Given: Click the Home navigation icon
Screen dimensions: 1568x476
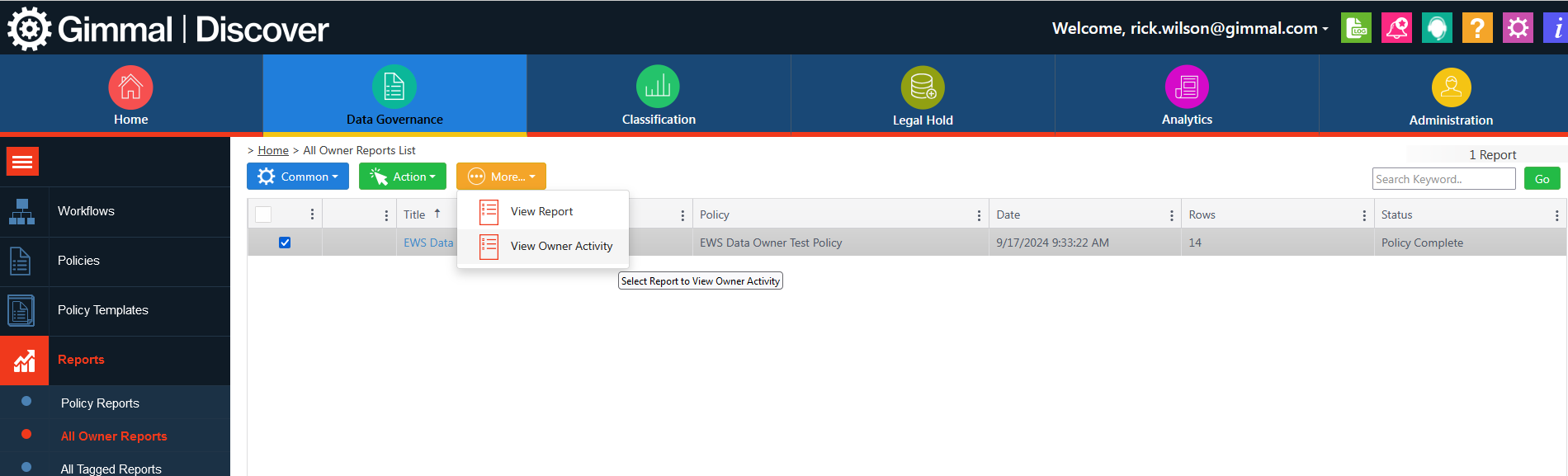Looking at the screenshot, I should tap(130, 87).
